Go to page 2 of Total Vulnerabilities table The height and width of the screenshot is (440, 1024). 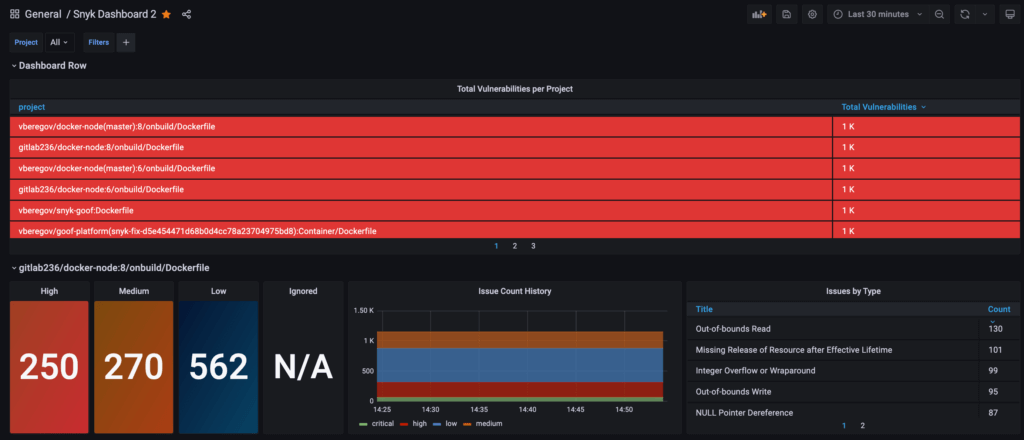(x=515, y=246)
